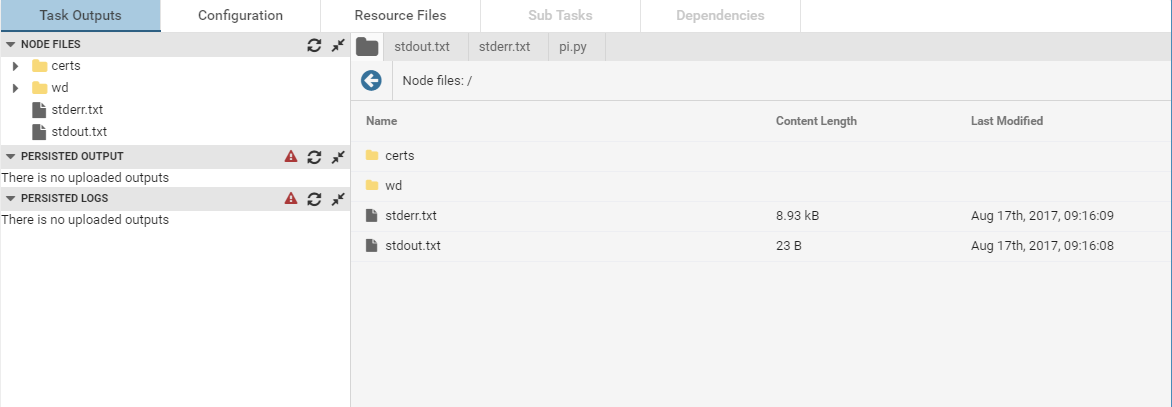Click the blue back arrow button

pos(371,81)
